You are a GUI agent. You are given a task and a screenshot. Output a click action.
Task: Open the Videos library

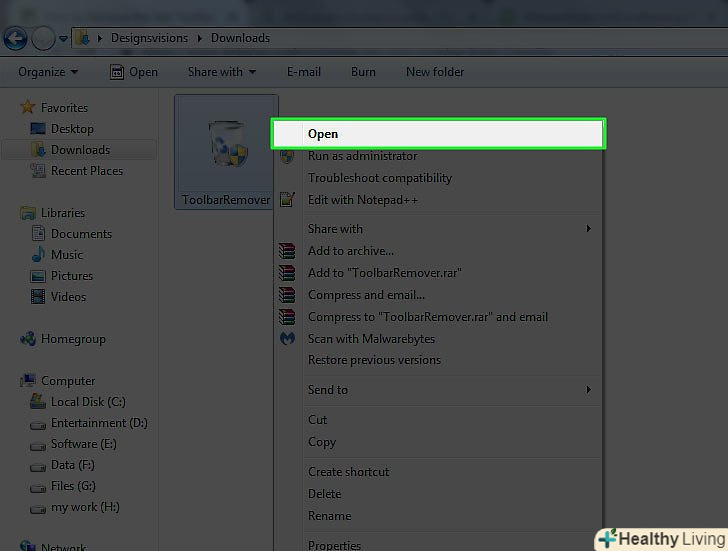pos(68,297)
